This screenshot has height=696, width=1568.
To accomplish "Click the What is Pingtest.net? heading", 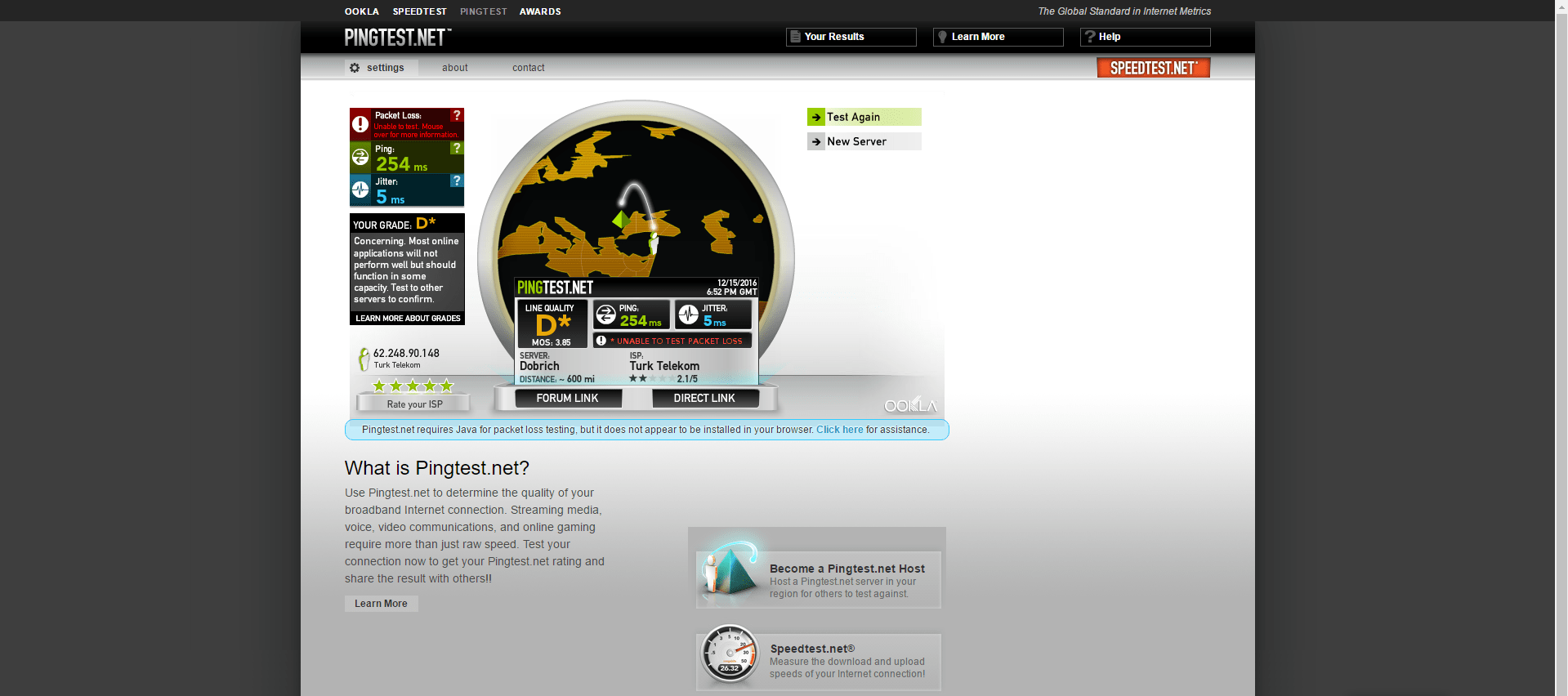I will [x=437, y=468].
